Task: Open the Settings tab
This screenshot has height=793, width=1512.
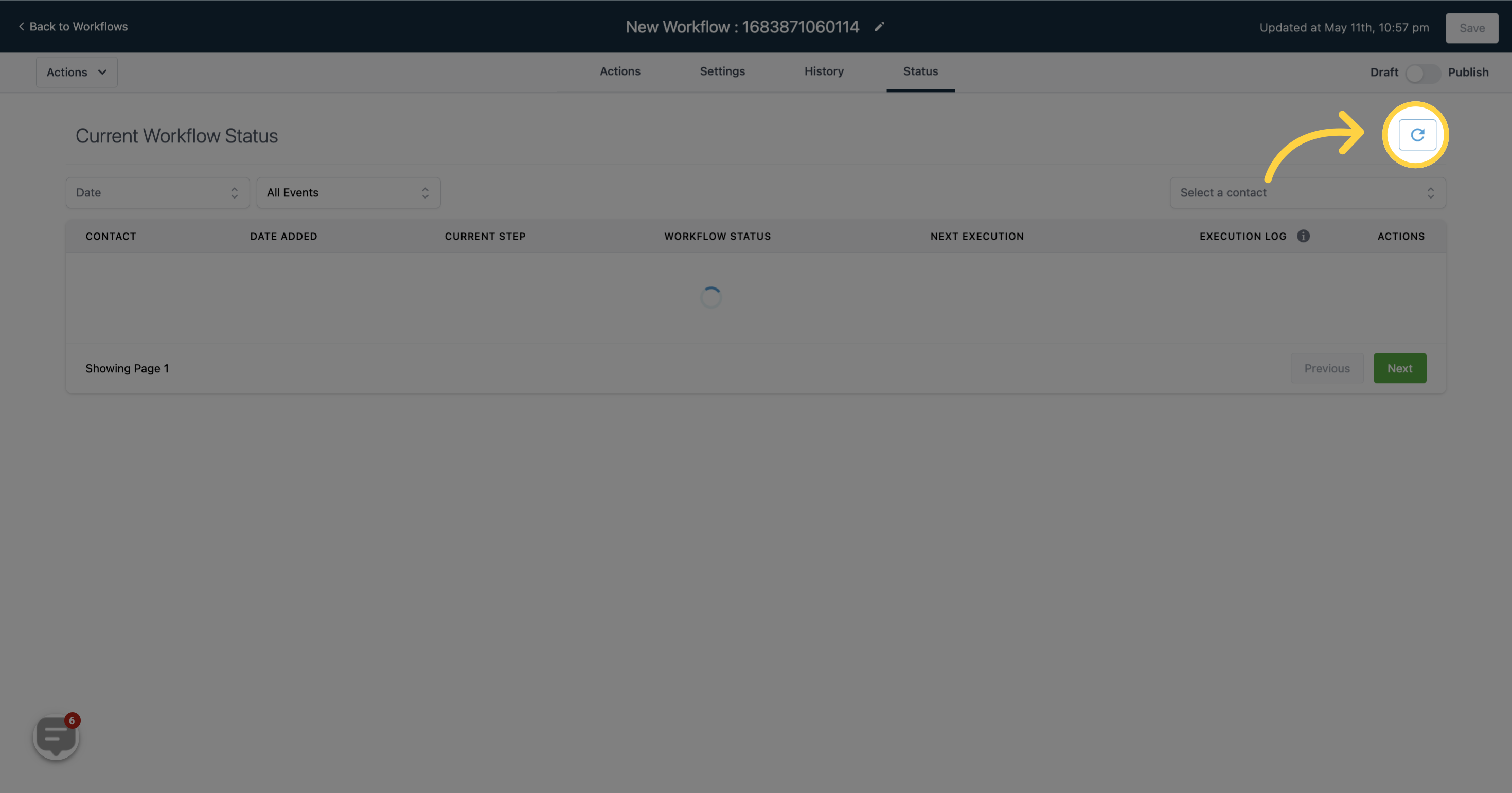Action: [722, 71]
